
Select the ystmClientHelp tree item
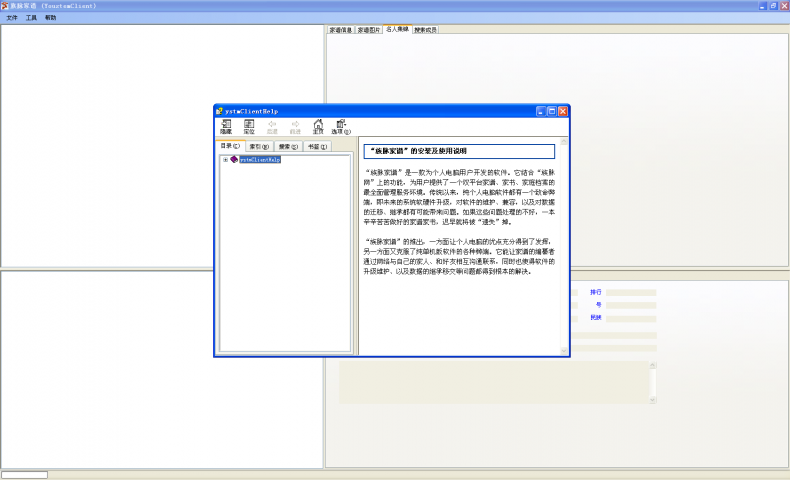(x=259, y=159)
